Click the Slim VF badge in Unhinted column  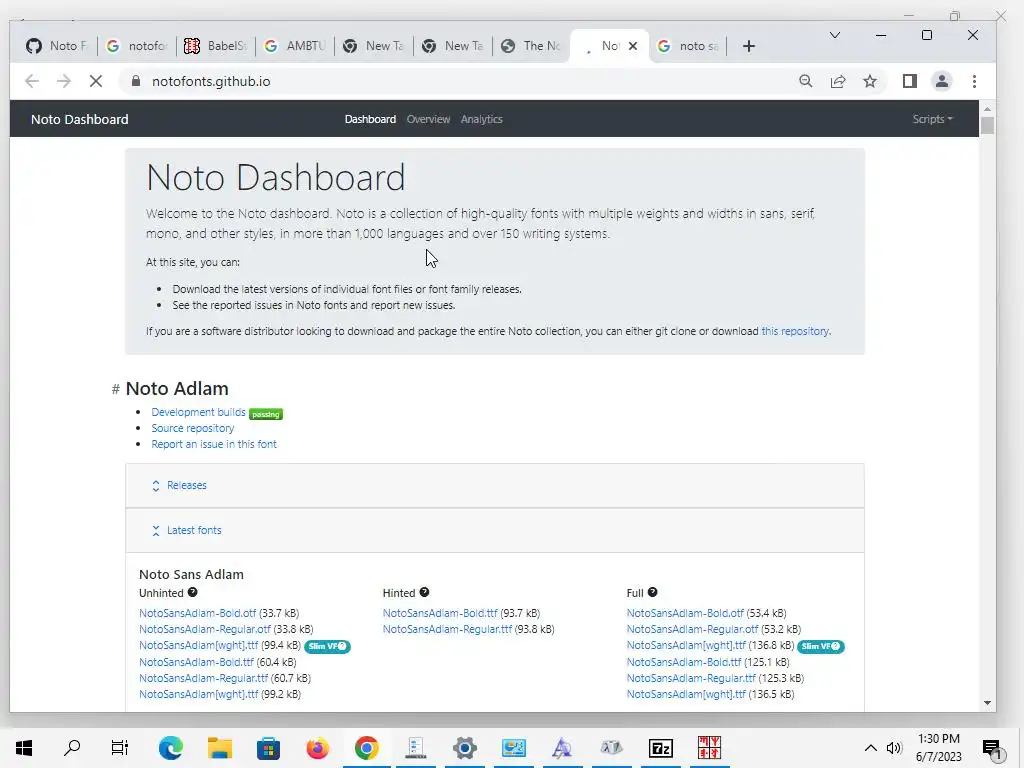tap(327, 646)
